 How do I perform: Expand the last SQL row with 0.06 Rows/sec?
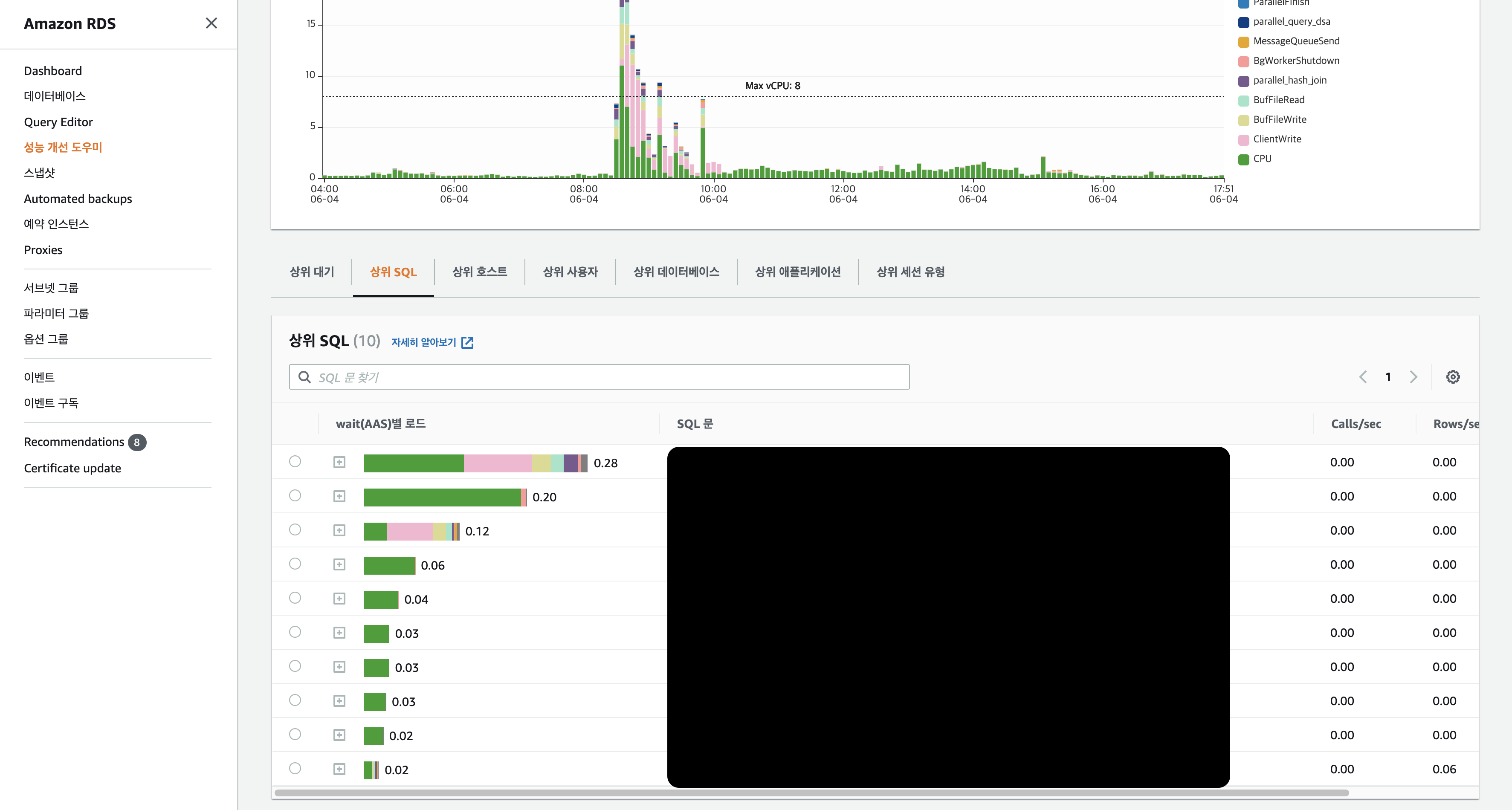click(339, 769)
